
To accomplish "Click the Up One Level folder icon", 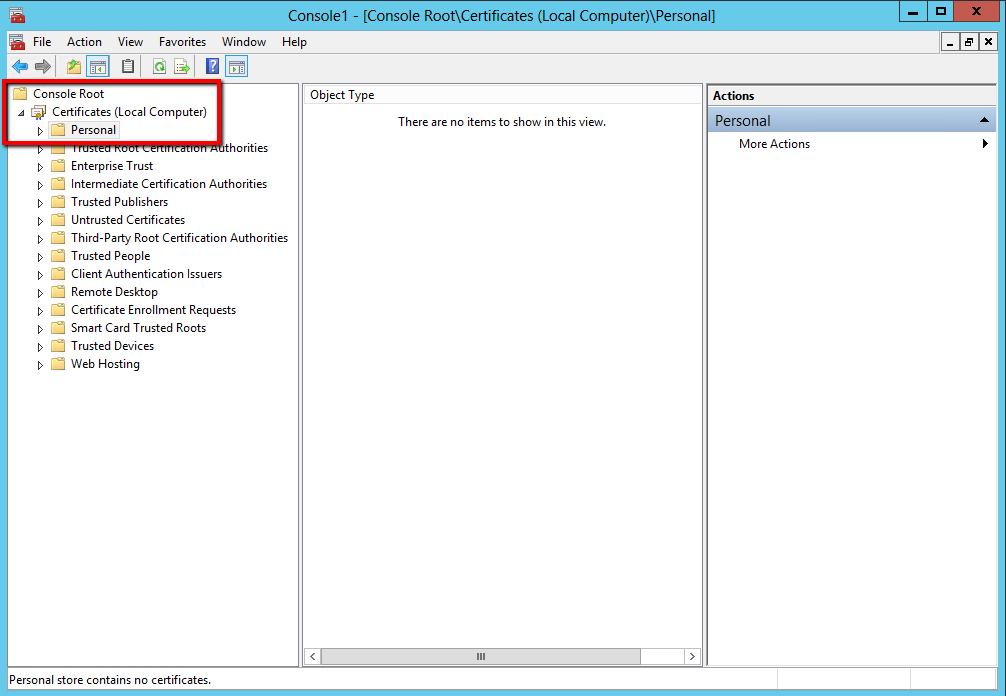I will pyautogui.click(x=74, y=67).
